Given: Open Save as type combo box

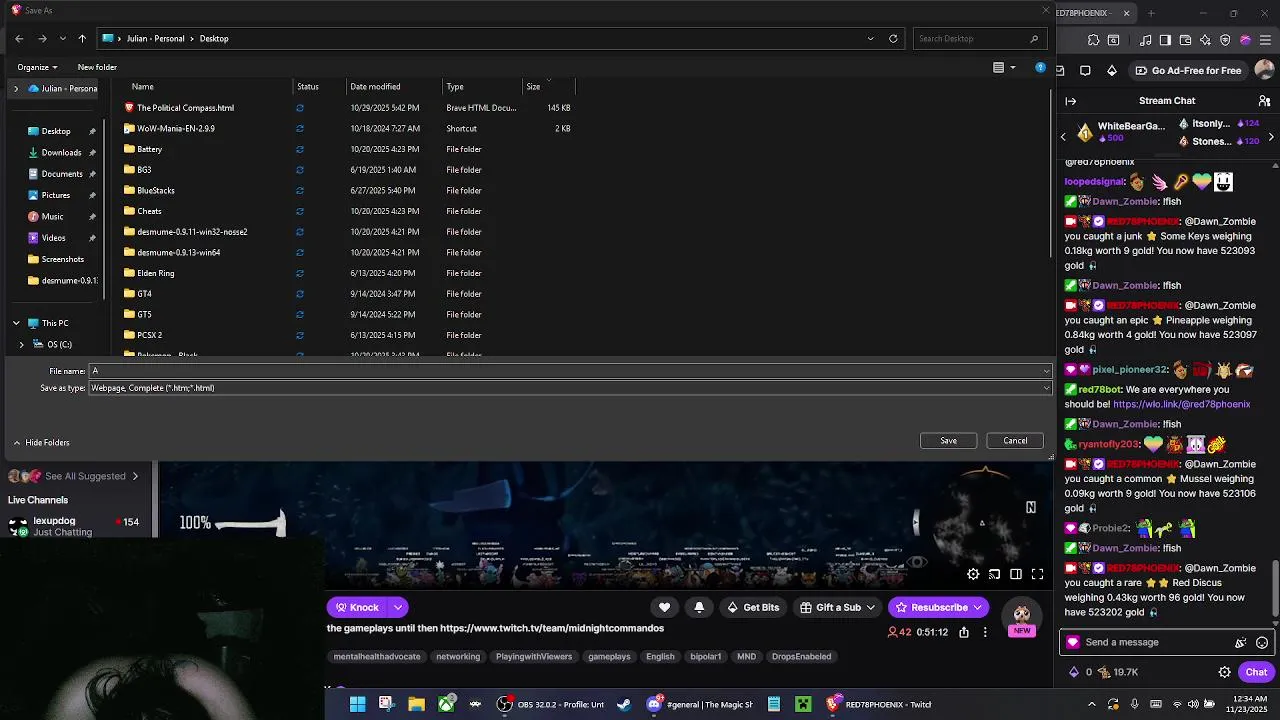Looking at the screenshot, I should click(x=570, y=388).
